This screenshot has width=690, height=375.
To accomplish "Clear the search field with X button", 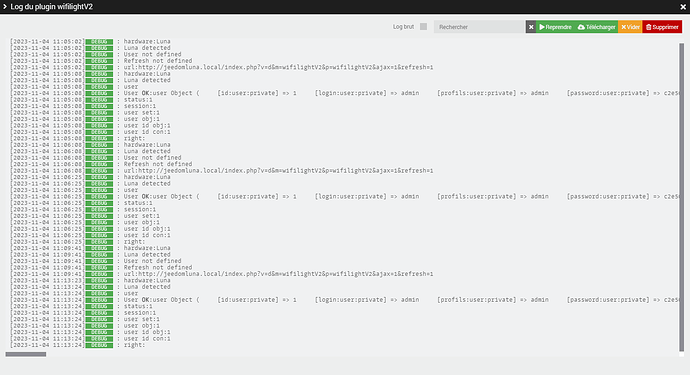I will pos(531,27).
